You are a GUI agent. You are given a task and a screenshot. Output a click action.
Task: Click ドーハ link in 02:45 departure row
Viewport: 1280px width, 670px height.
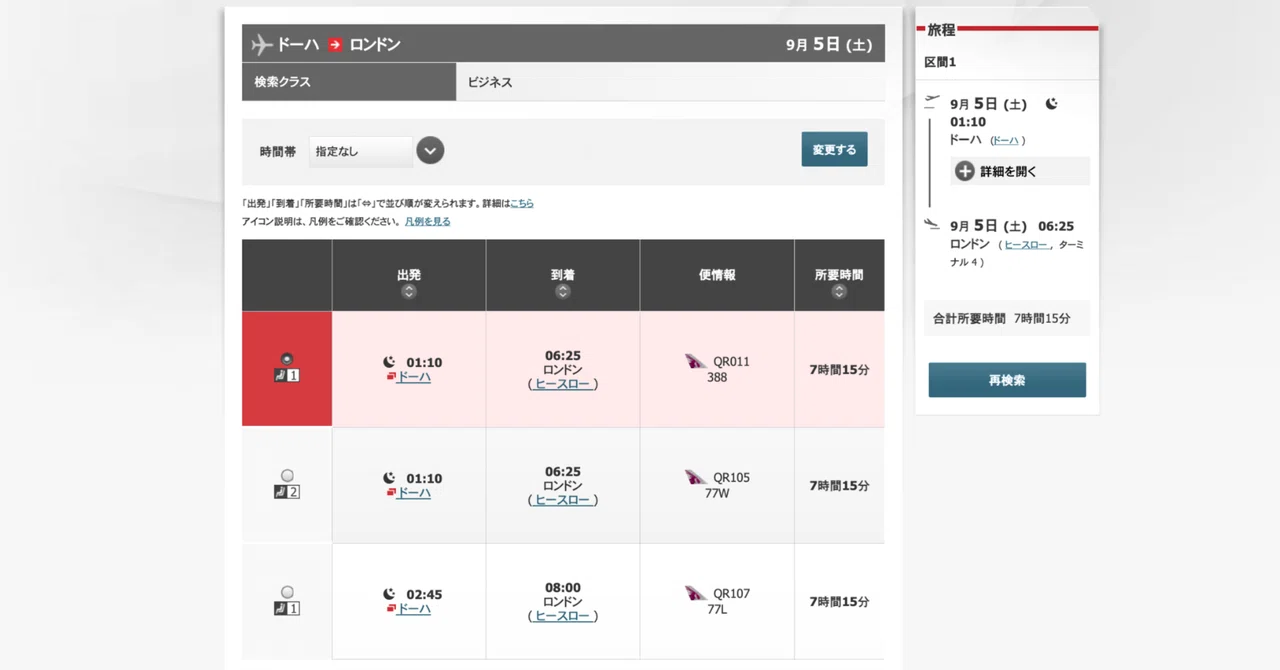414,609
